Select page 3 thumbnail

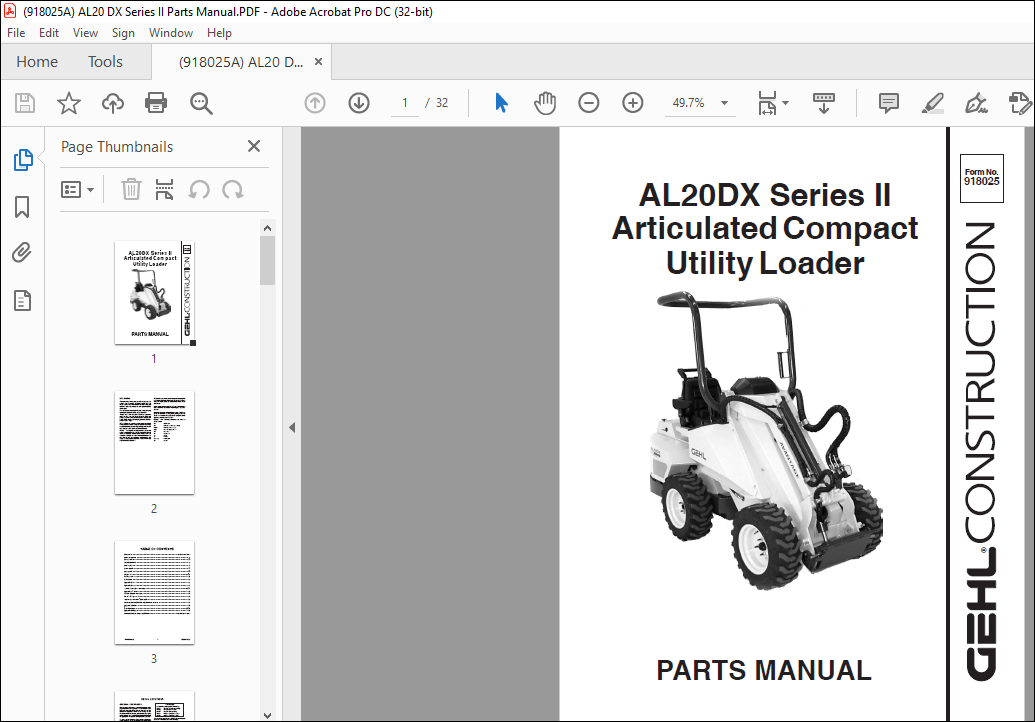pyautogui.click(x=154, y=593)
